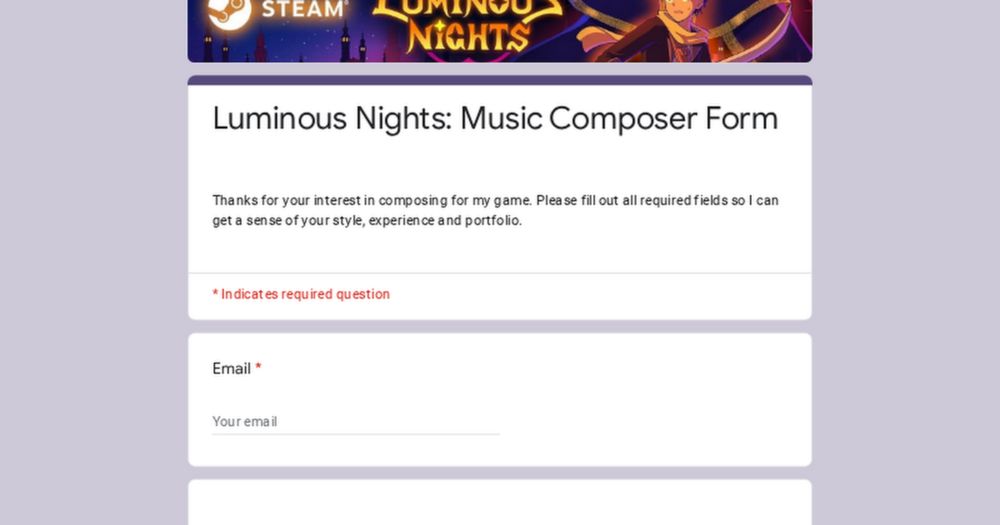The height and width of the screenshot is (525, 1000).
Task: Click the divider line above the required notice
Action: point(500,274)
